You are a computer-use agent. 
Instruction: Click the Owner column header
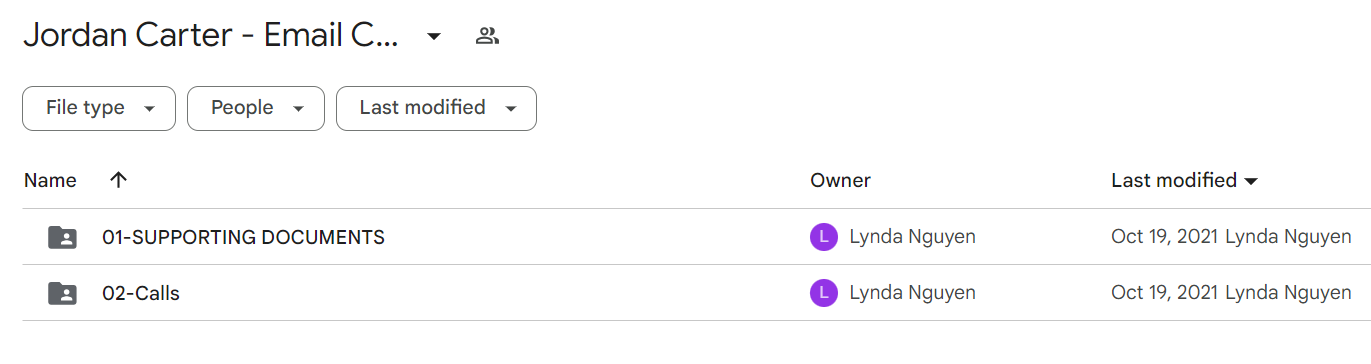(840, 180)
